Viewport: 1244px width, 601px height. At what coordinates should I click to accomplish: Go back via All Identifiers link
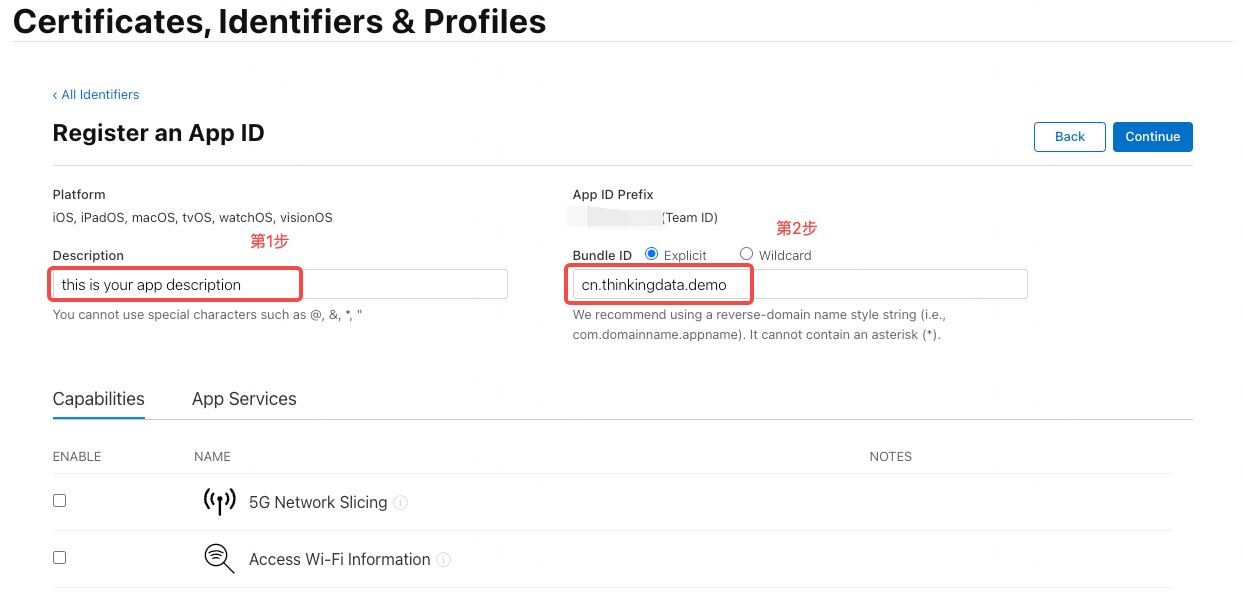[96, 95]
